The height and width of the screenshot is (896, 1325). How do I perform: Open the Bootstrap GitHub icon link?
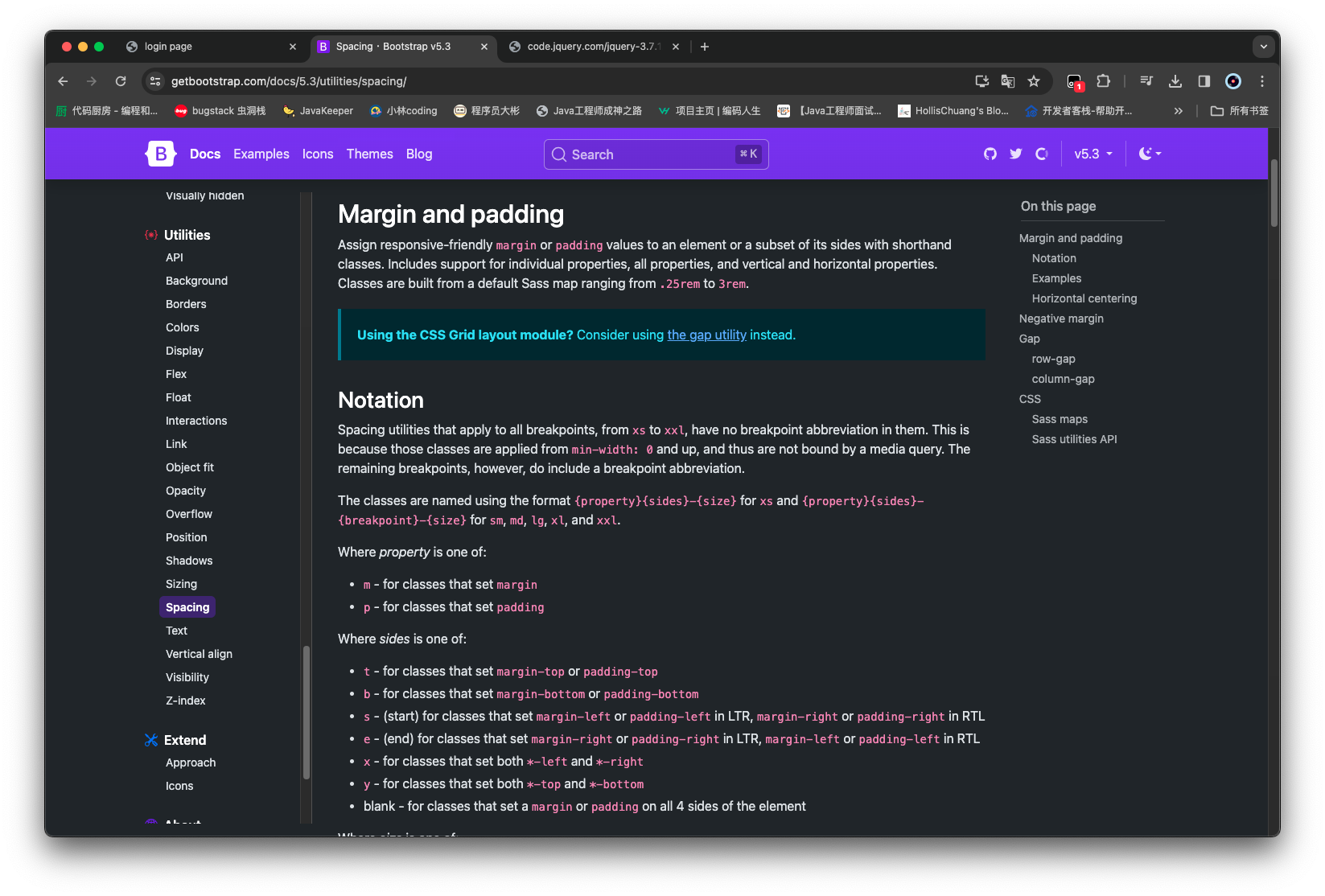tap(990, 154)
